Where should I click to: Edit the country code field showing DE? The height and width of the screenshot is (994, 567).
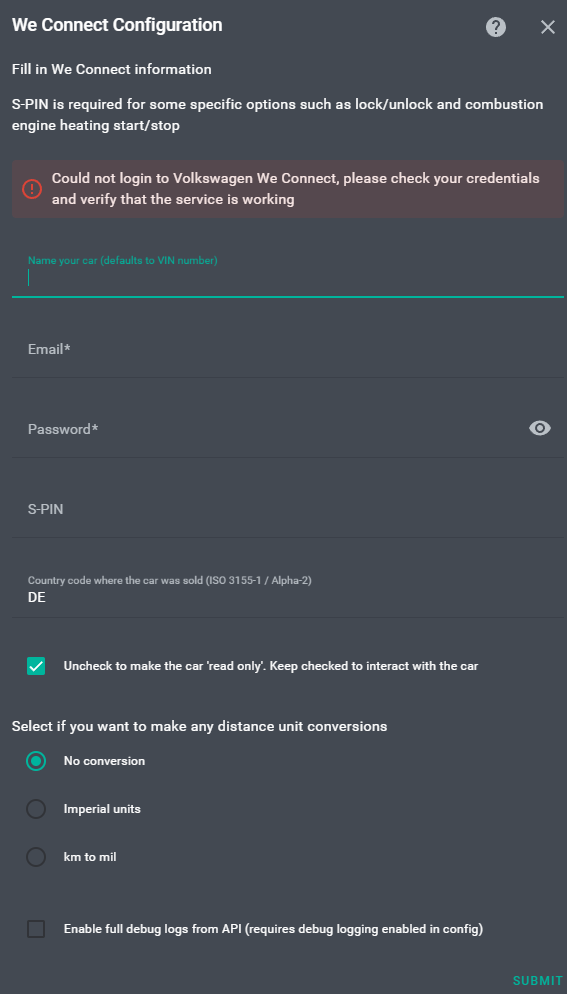tap(288, 593)
